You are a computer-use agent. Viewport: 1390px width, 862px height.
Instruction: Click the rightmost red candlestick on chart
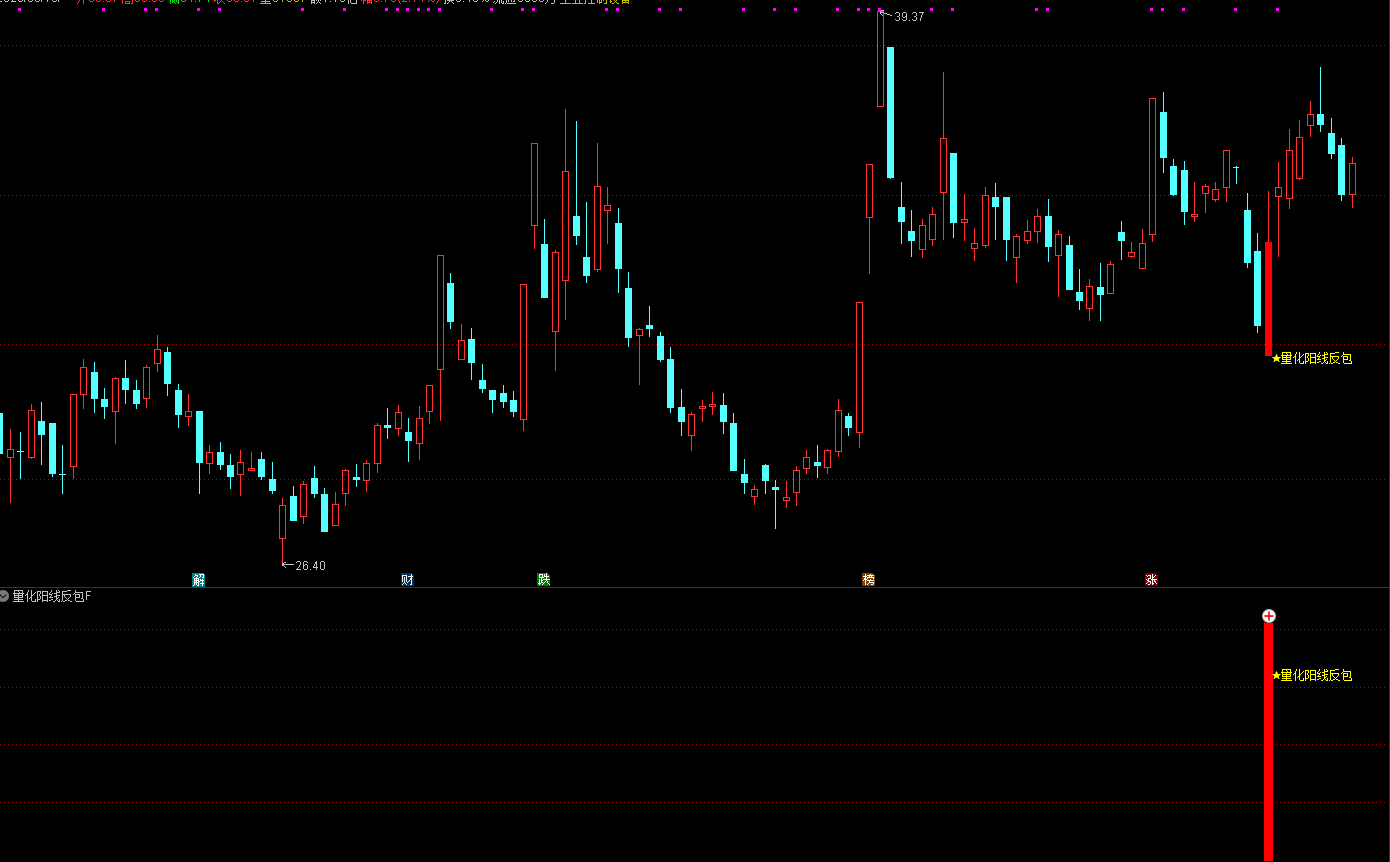click(x=1352, y=179)
